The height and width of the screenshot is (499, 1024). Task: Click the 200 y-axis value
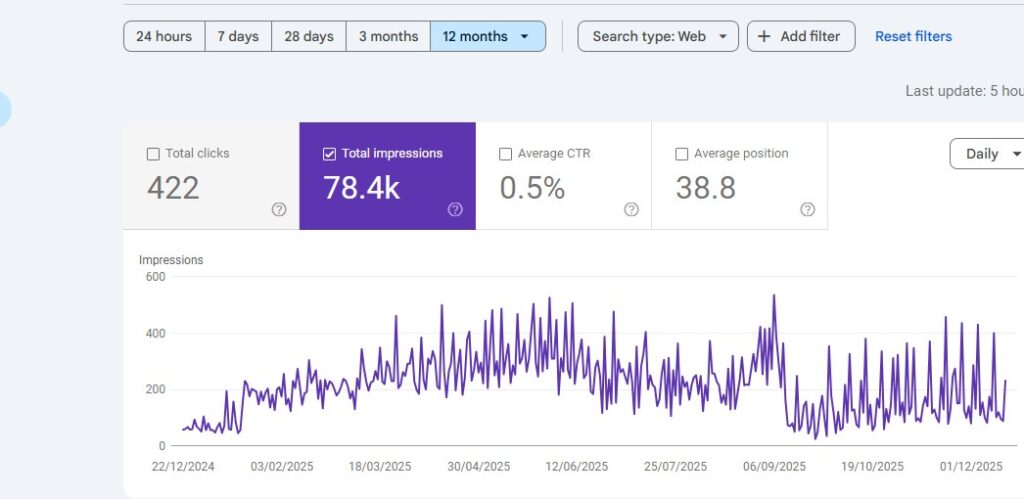tap(155, 389)
